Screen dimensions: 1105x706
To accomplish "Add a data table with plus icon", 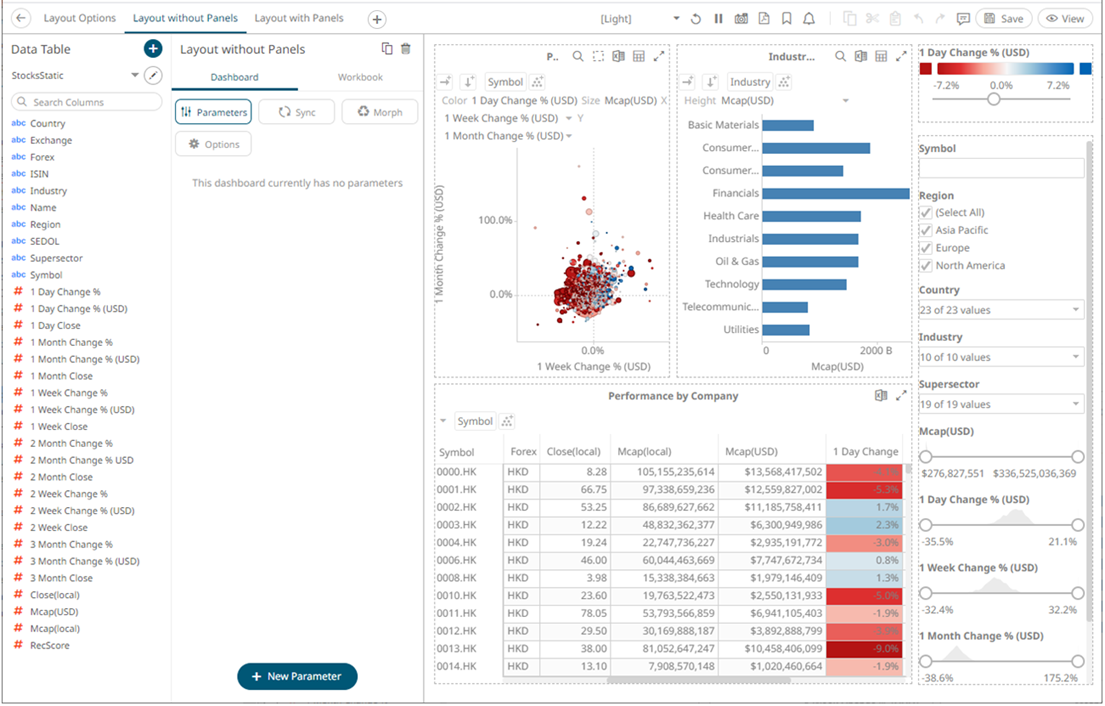I will [152, 49].
